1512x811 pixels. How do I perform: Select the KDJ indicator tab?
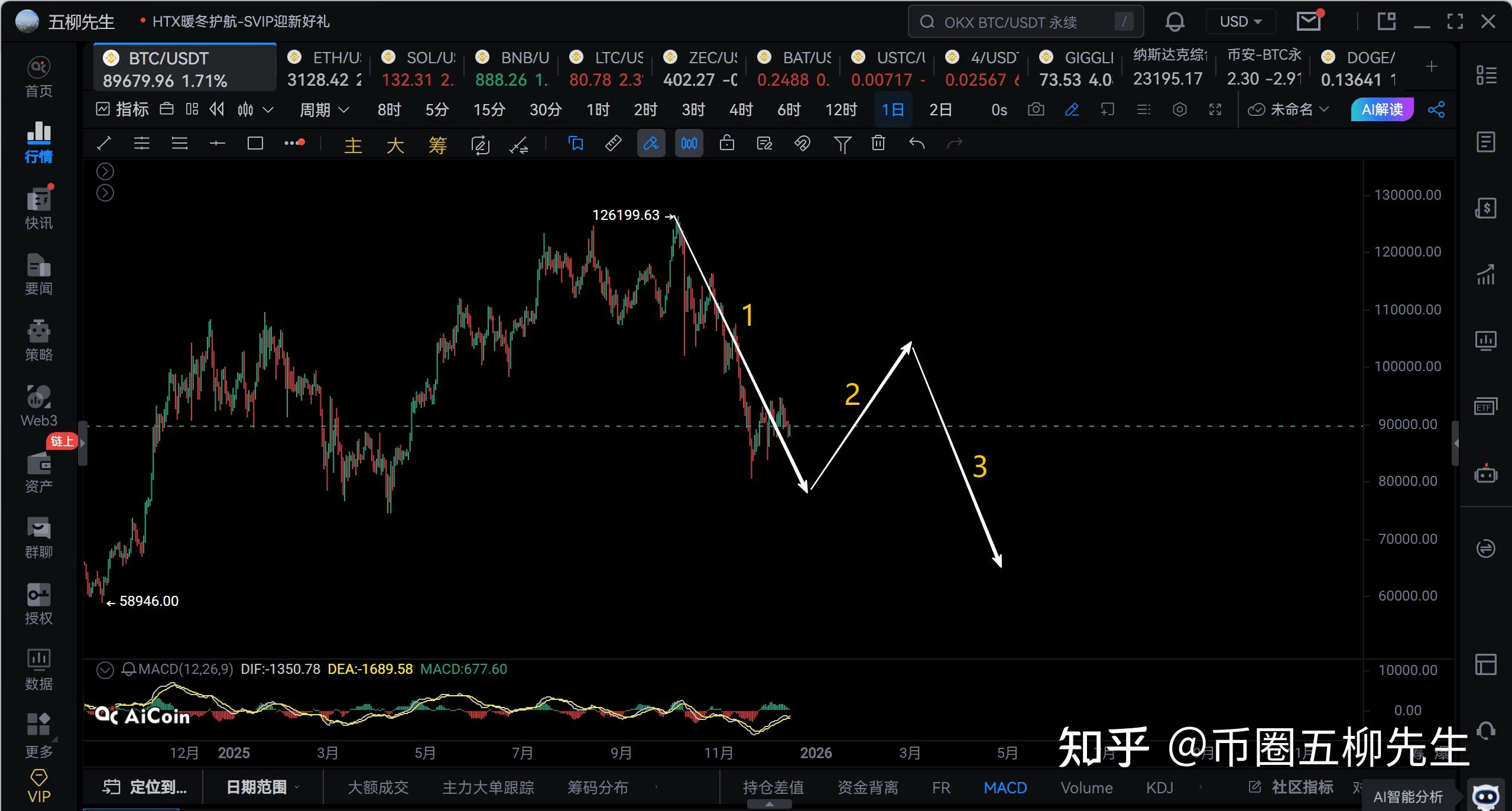tap(1159, 788)
